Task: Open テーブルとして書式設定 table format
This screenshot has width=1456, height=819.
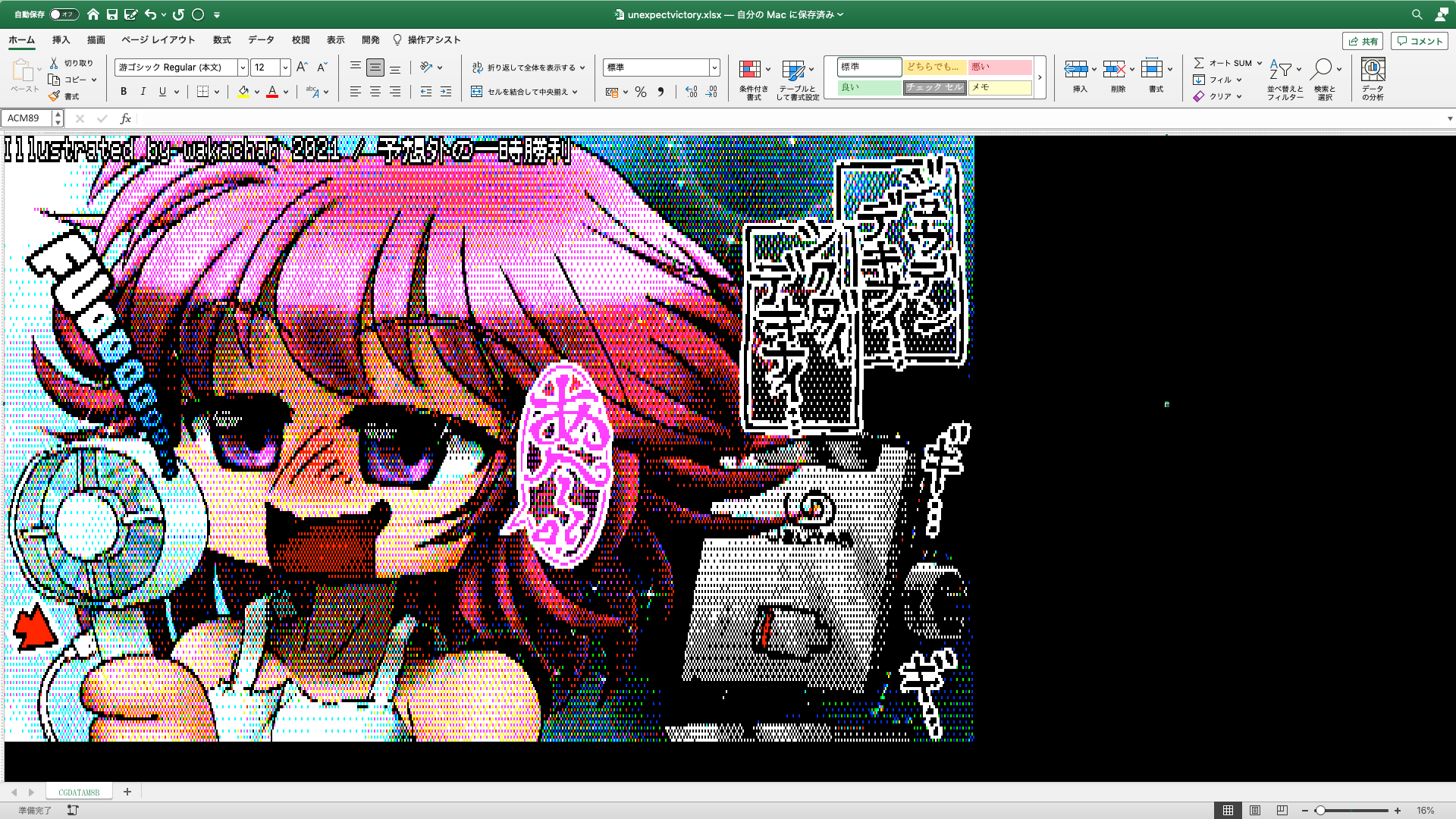Action: (797, 79)
